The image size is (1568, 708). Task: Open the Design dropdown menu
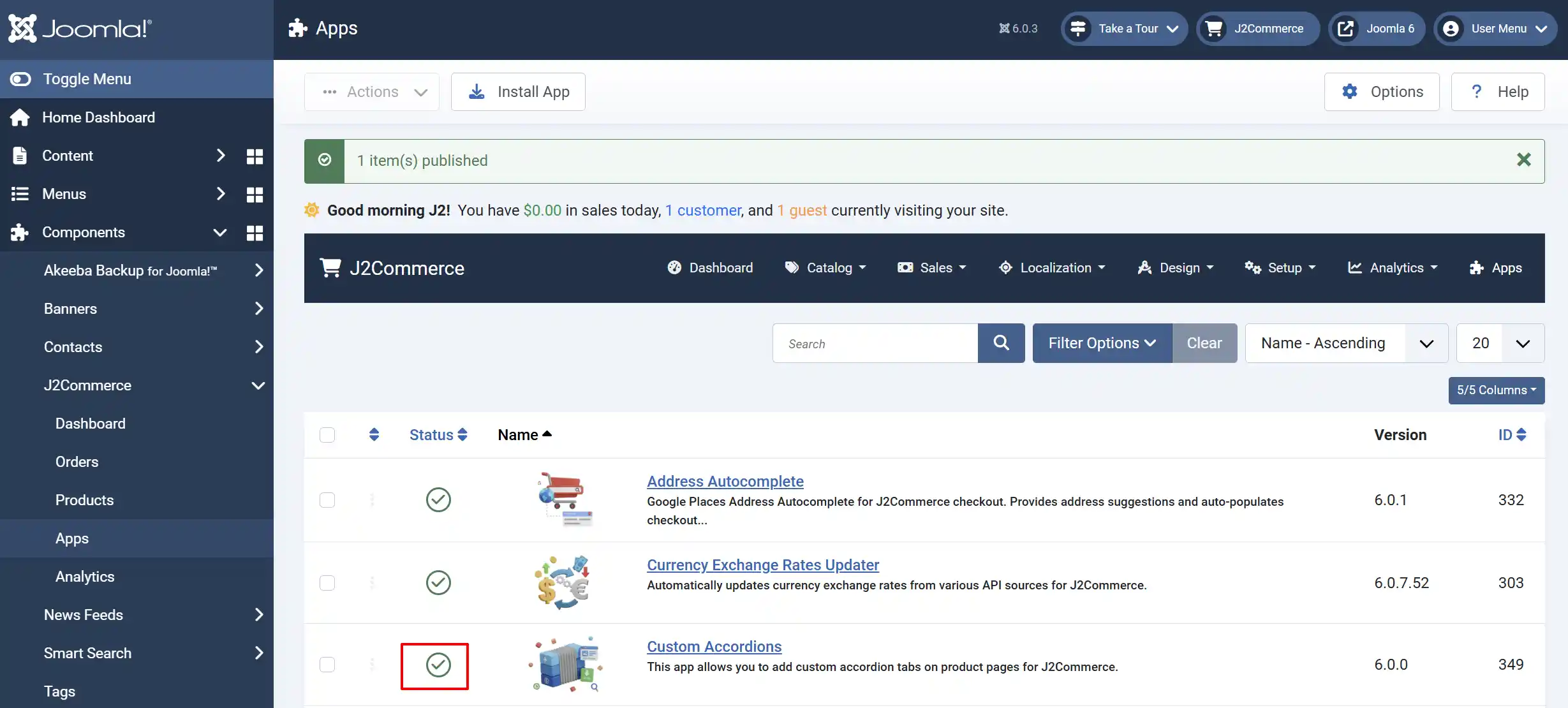pyautogui.click(x=1175, y=268)
